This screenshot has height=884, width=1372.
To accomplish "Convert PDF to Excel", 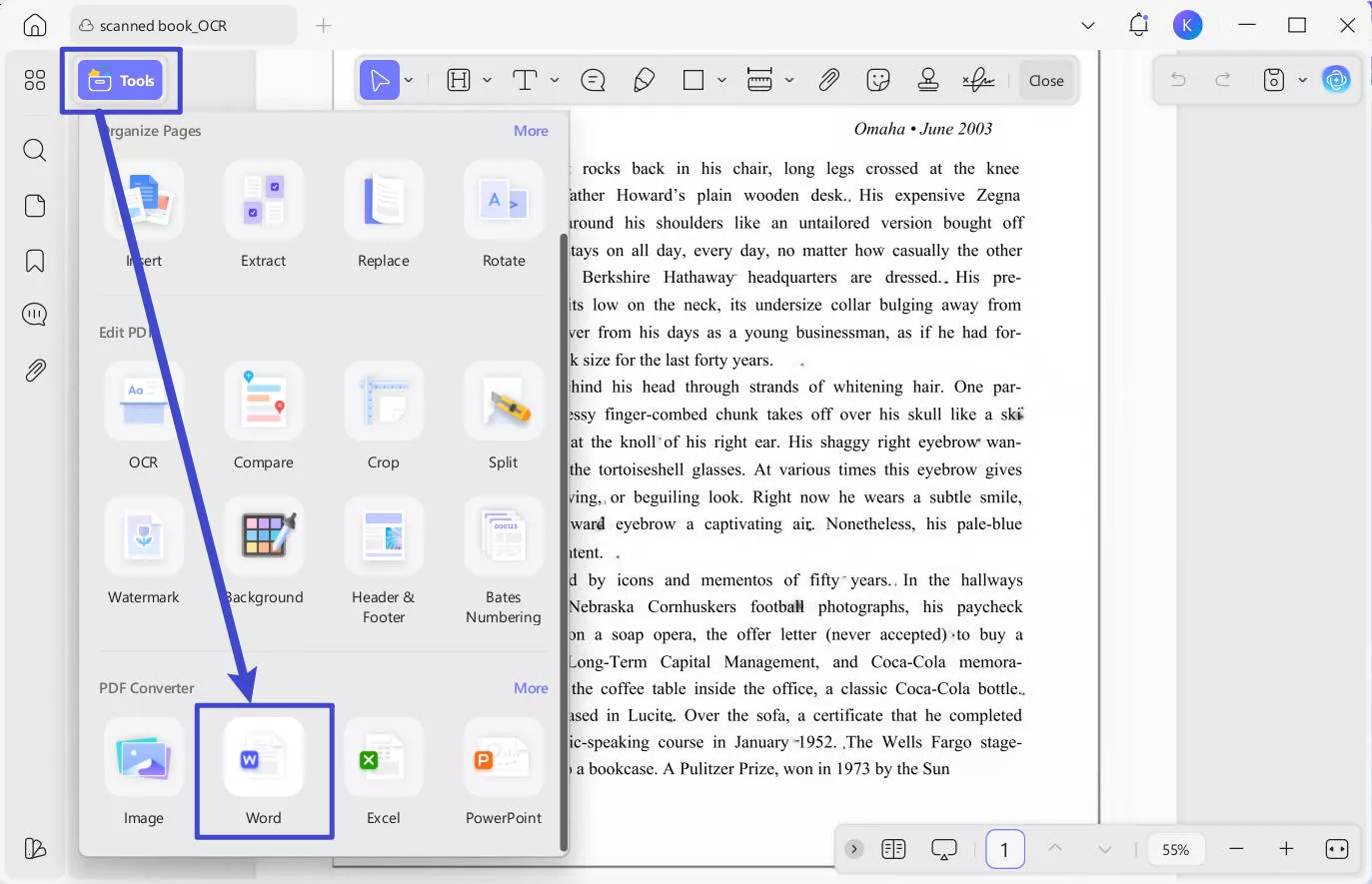I will [383, 770].
